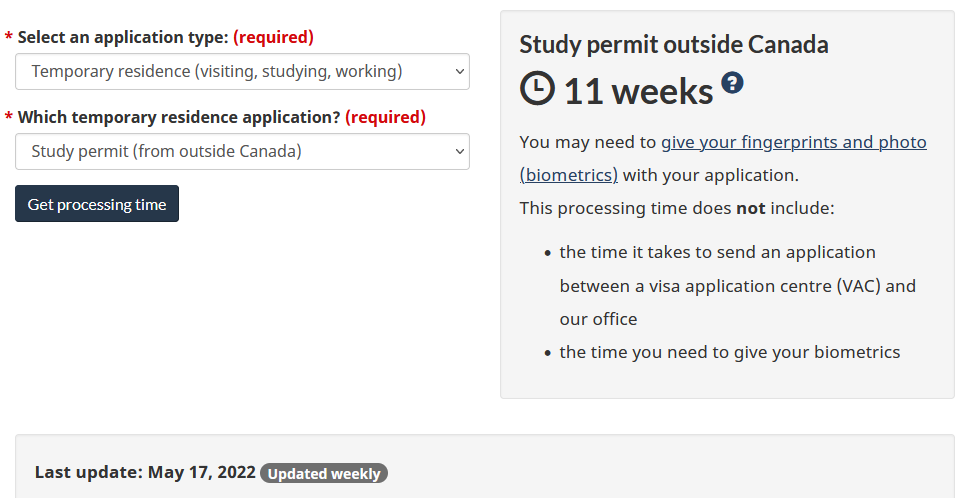962x498 pixels.
Task: Click the Updated weekly badge
Action: click(324, 473)
